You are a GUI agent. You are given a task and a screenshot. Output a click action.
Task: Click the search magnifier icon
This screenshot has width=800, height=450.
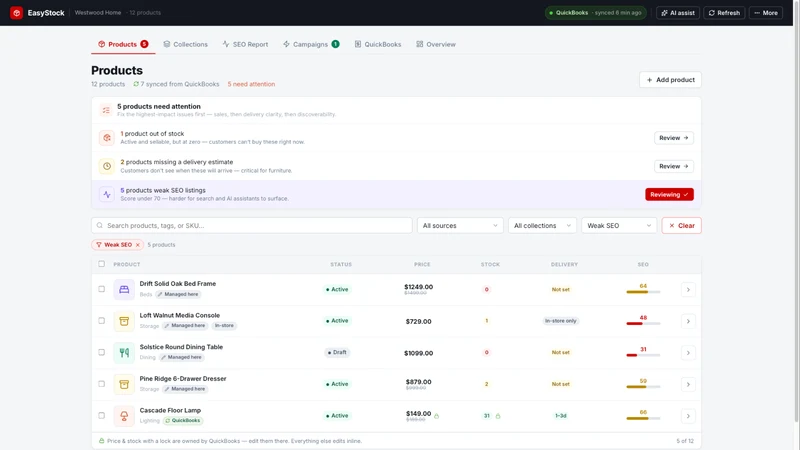(99, 226)
